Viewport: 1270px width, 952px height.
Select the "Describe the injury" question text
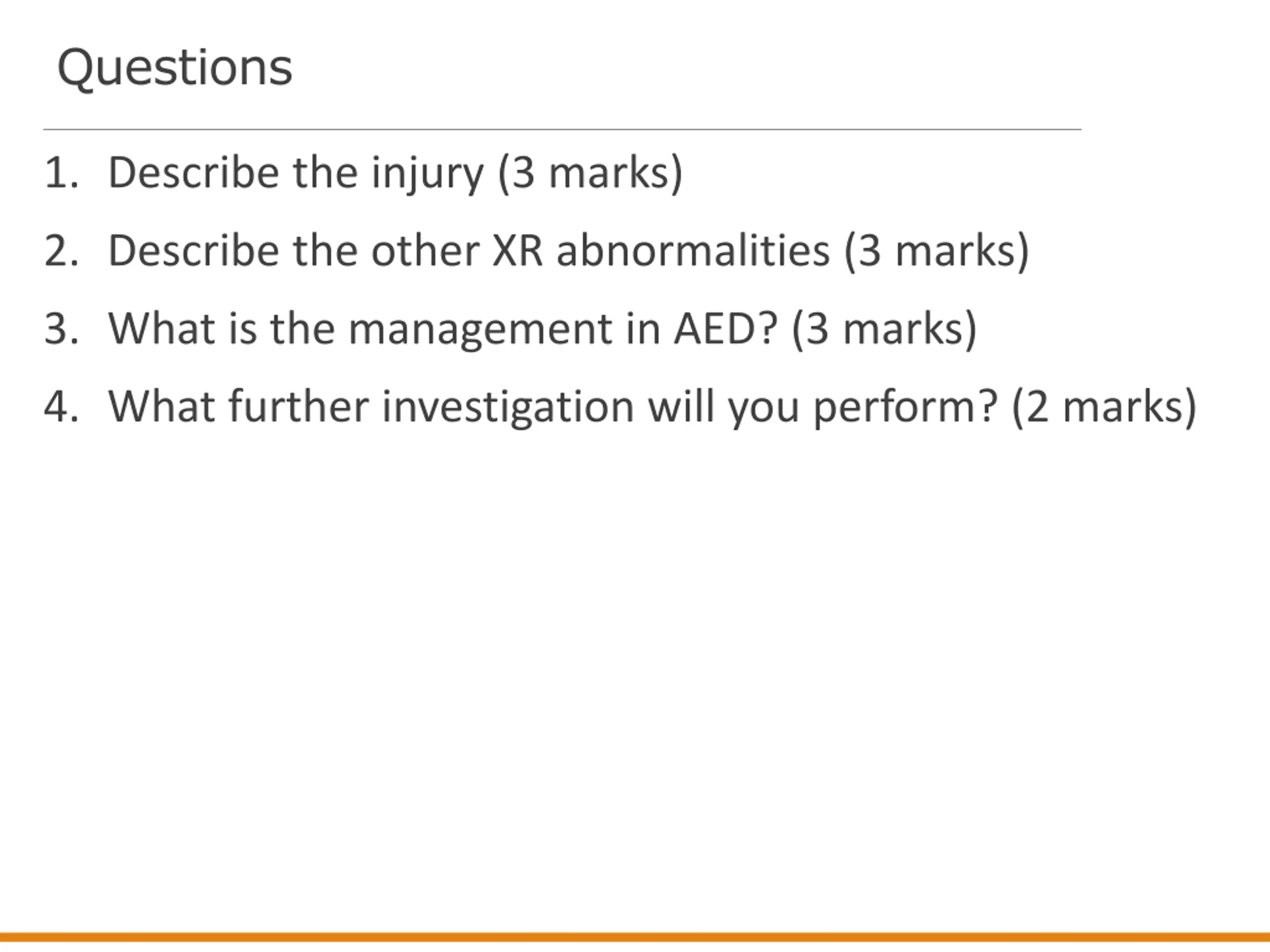(296, 174)
